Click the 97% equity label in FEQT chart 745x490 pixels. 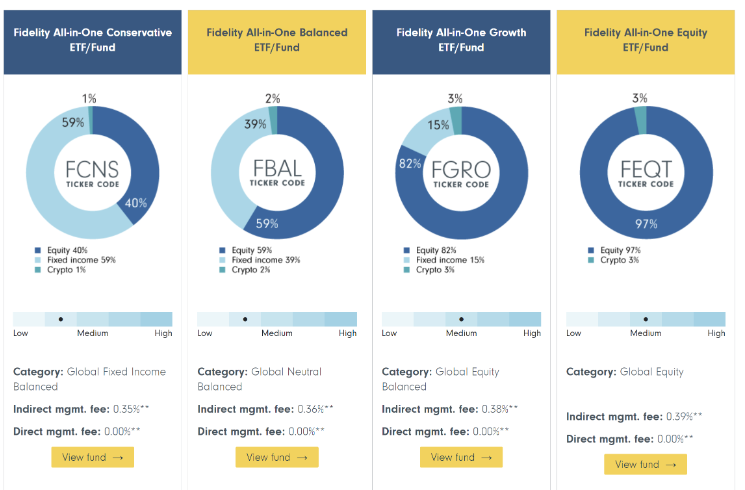coord(646,224)
